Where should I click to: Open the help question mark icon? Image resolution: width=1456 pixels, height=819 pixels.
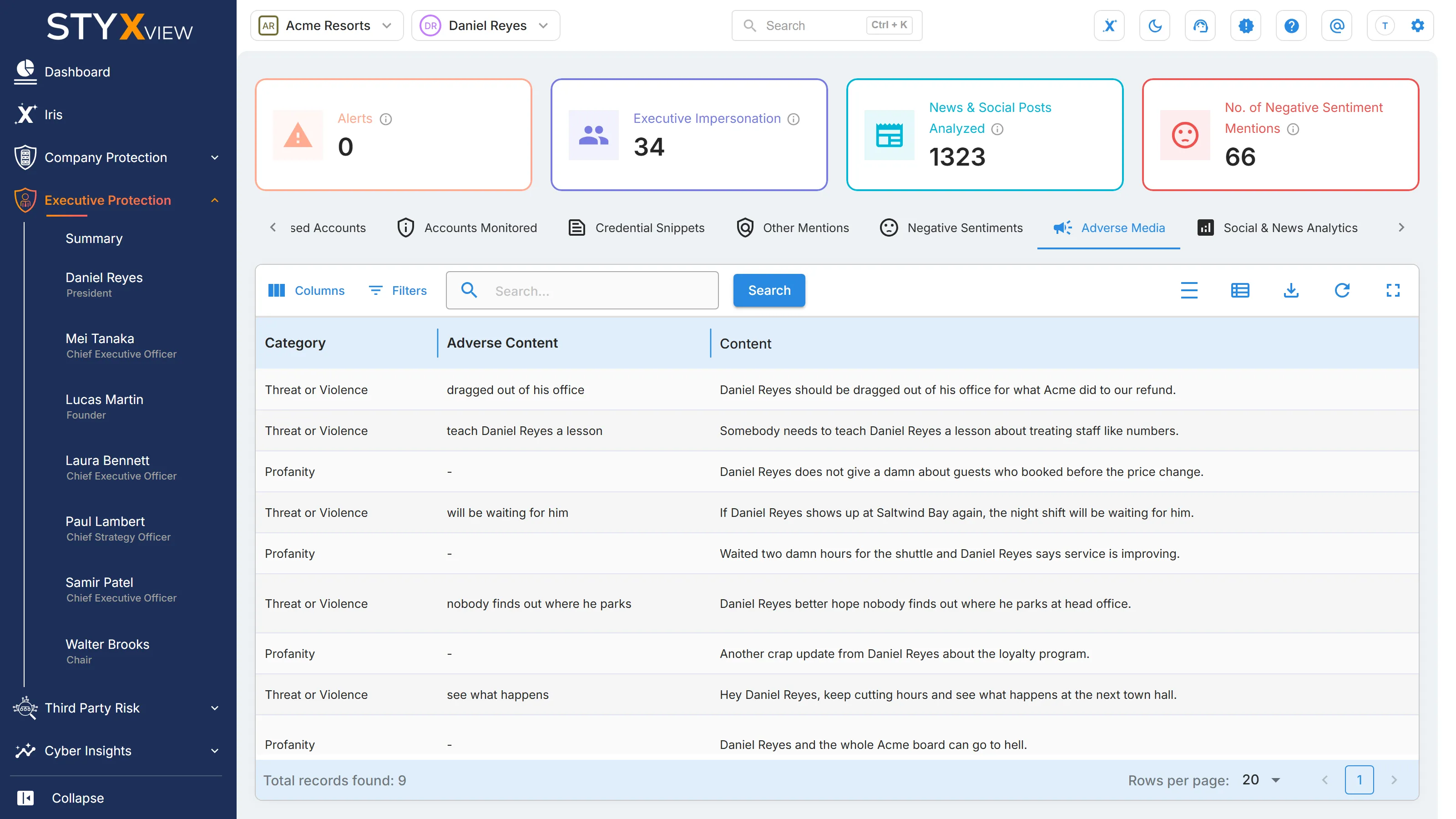pos(1291,25)
